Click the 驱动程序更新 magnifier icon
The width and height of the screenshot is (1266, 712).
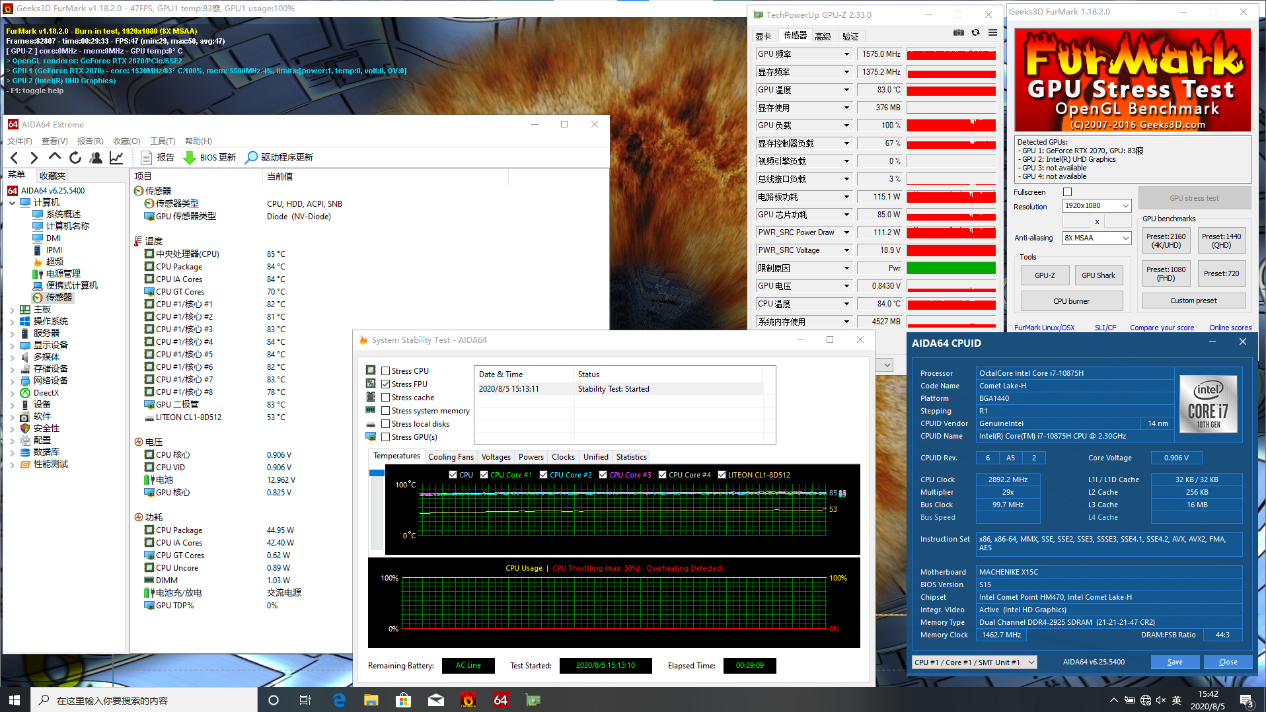point(252,158)
